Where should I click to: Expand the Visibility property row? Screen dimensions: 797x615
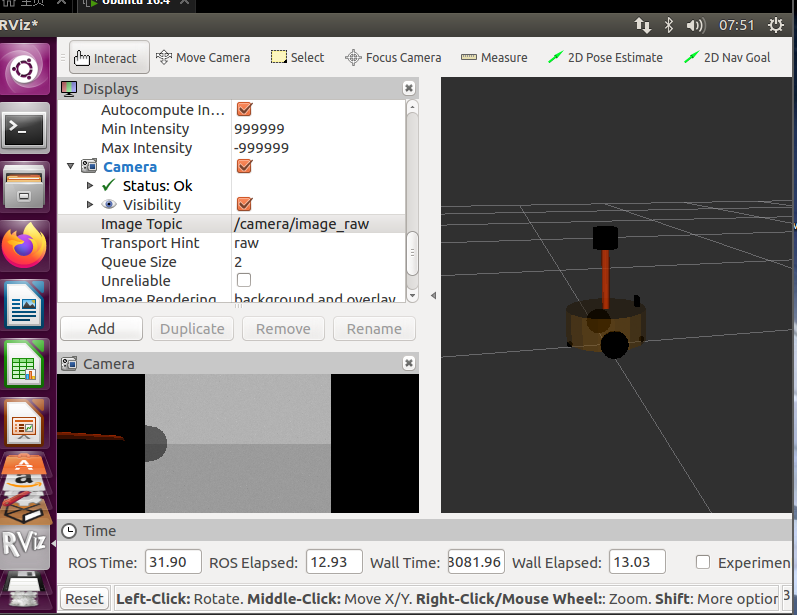[x=91, y=205]
